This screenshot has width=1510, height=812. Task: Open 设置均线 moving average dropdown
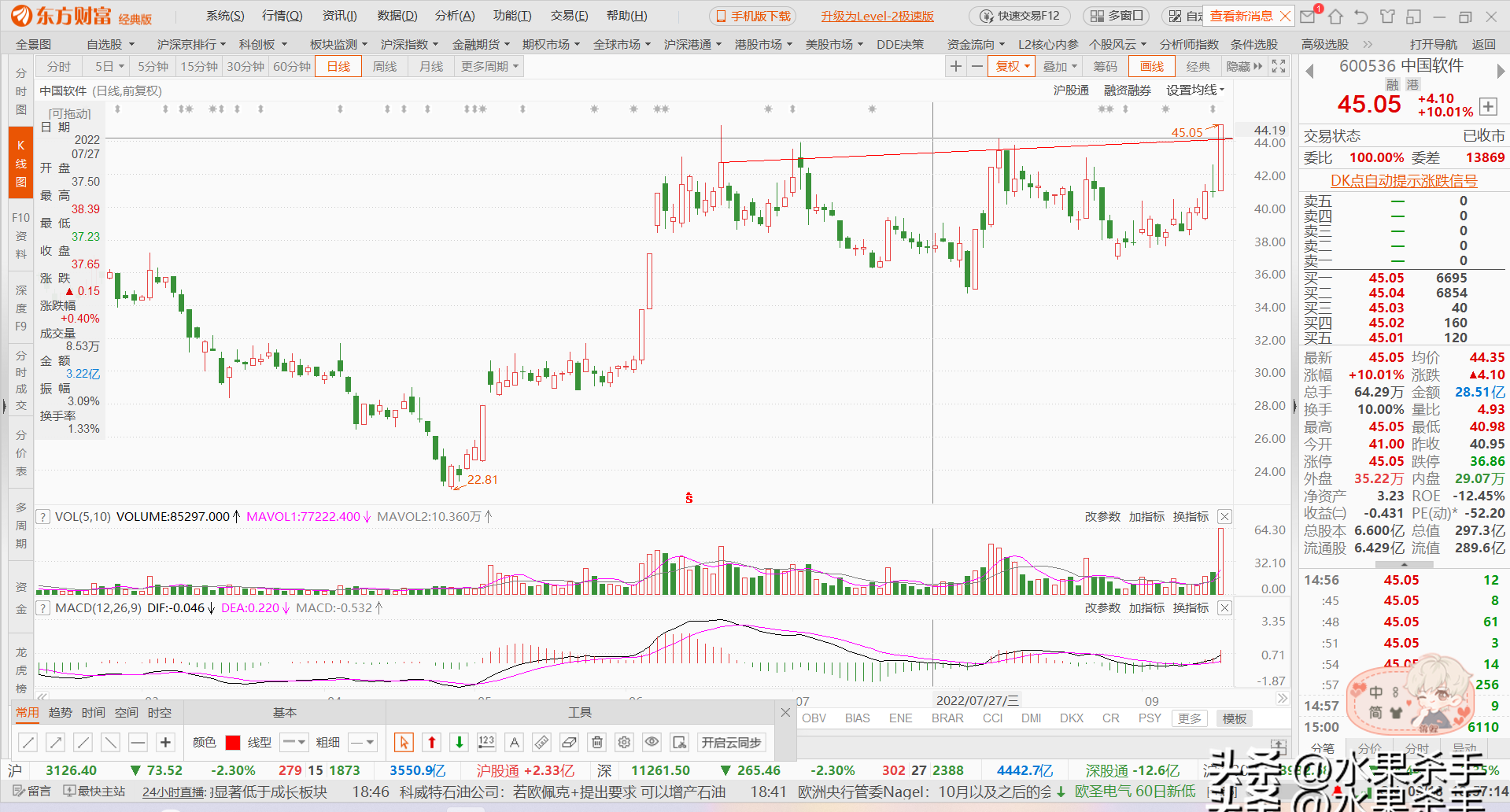click(x=1194, y=90)
